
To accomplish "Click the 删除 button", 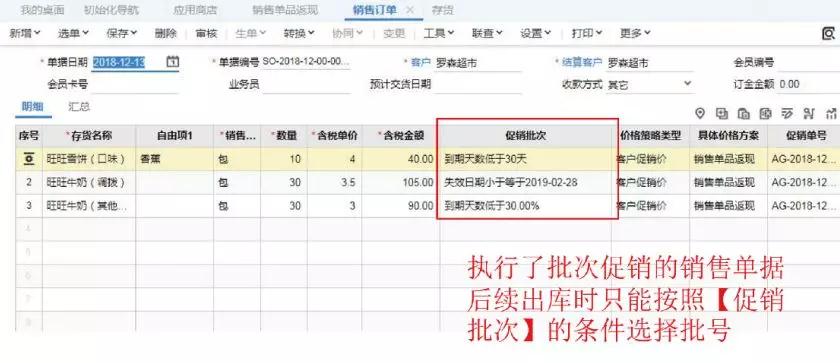I will [x=166, y=33].
